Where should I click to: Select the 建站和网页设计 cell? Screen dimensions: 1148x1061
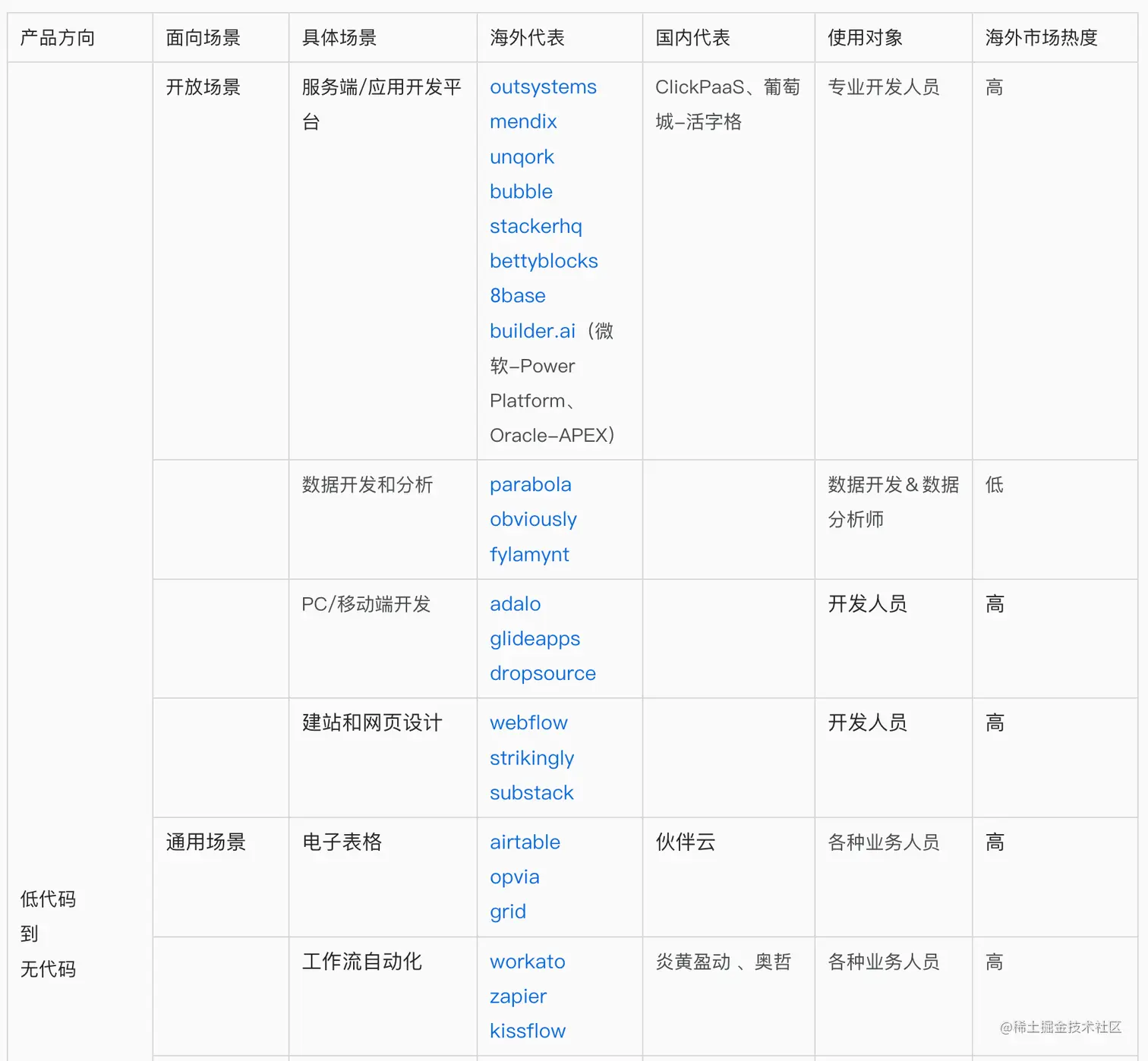coord(383,758)
